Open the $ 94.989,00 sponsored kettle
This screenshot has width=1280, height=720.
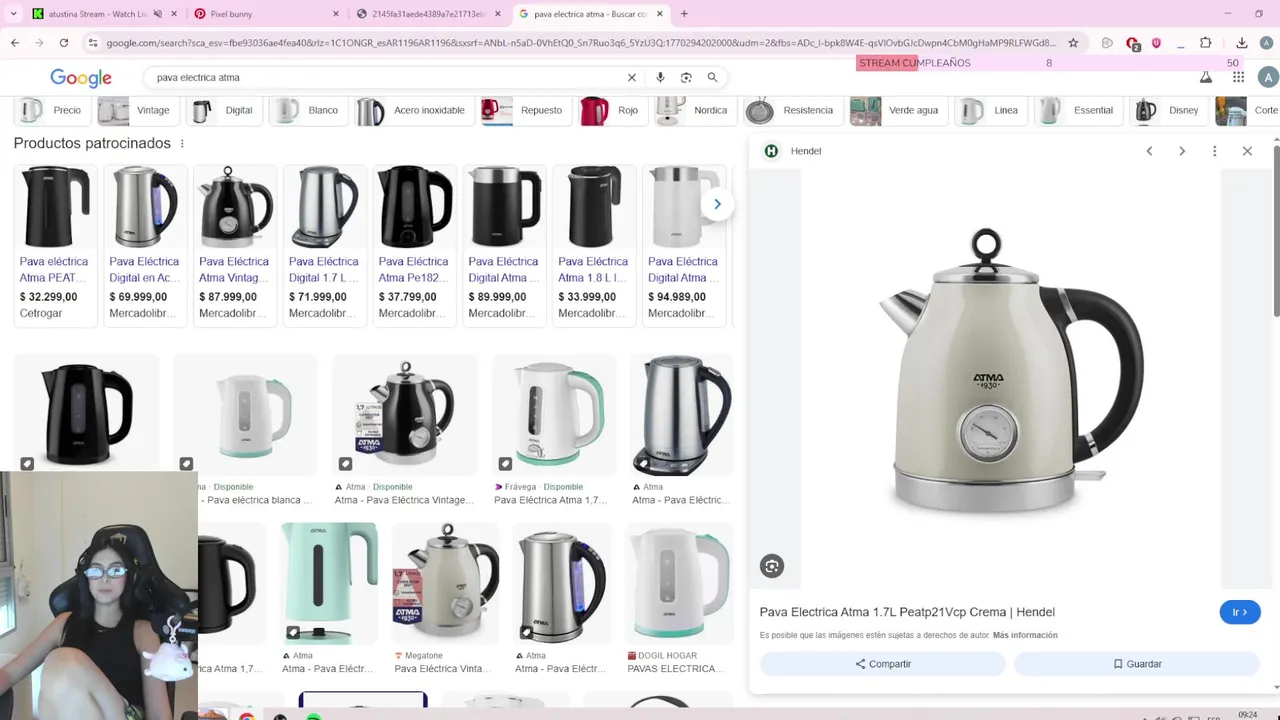[683, 245]
